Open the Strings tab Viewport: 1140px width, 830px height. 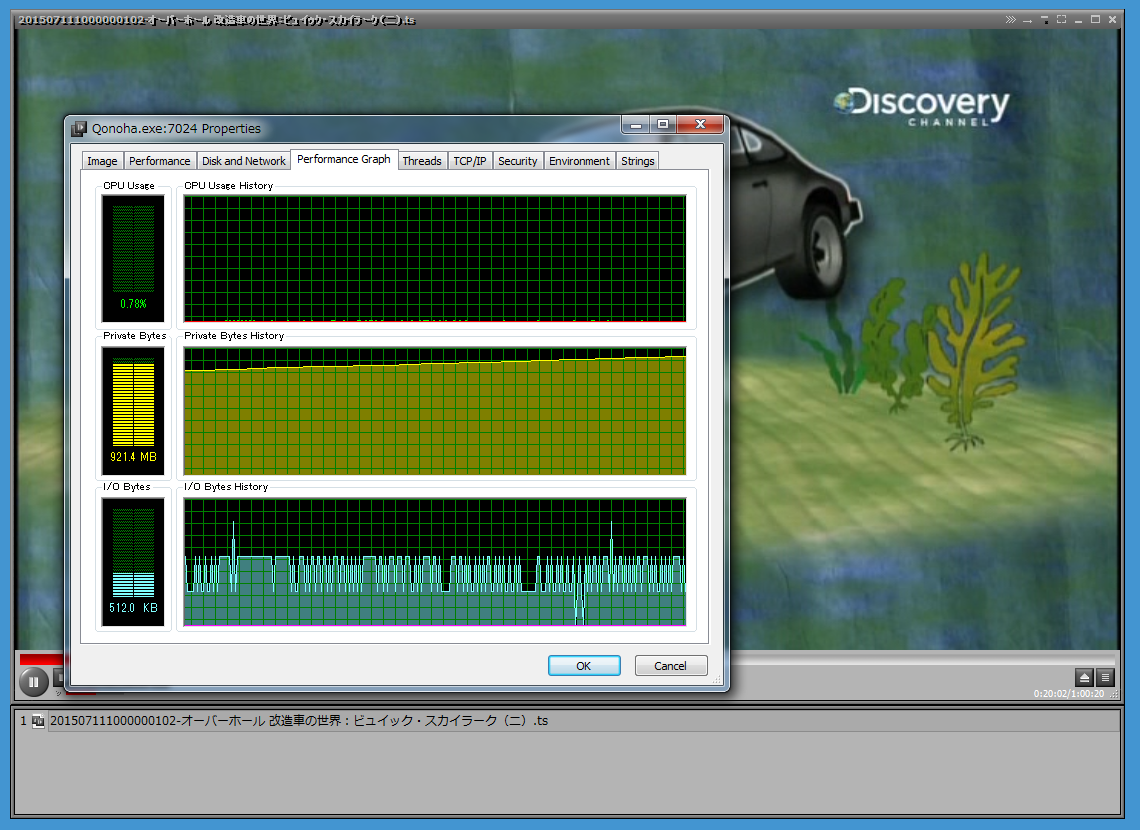pos(637,161)
